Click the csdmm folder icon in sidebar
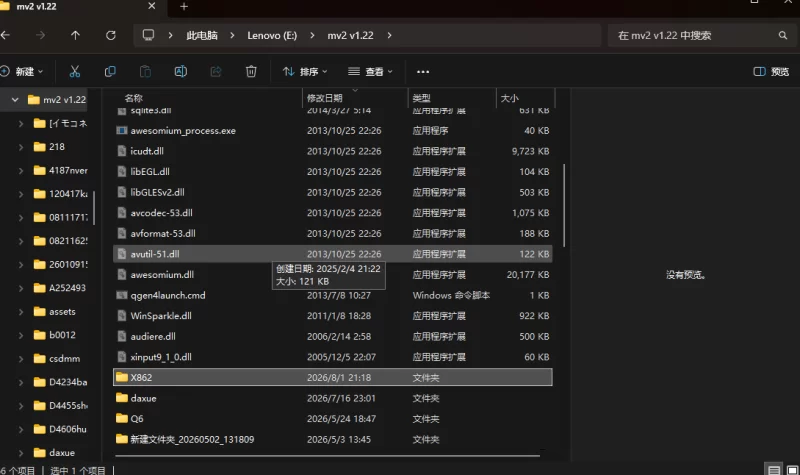 39,359
